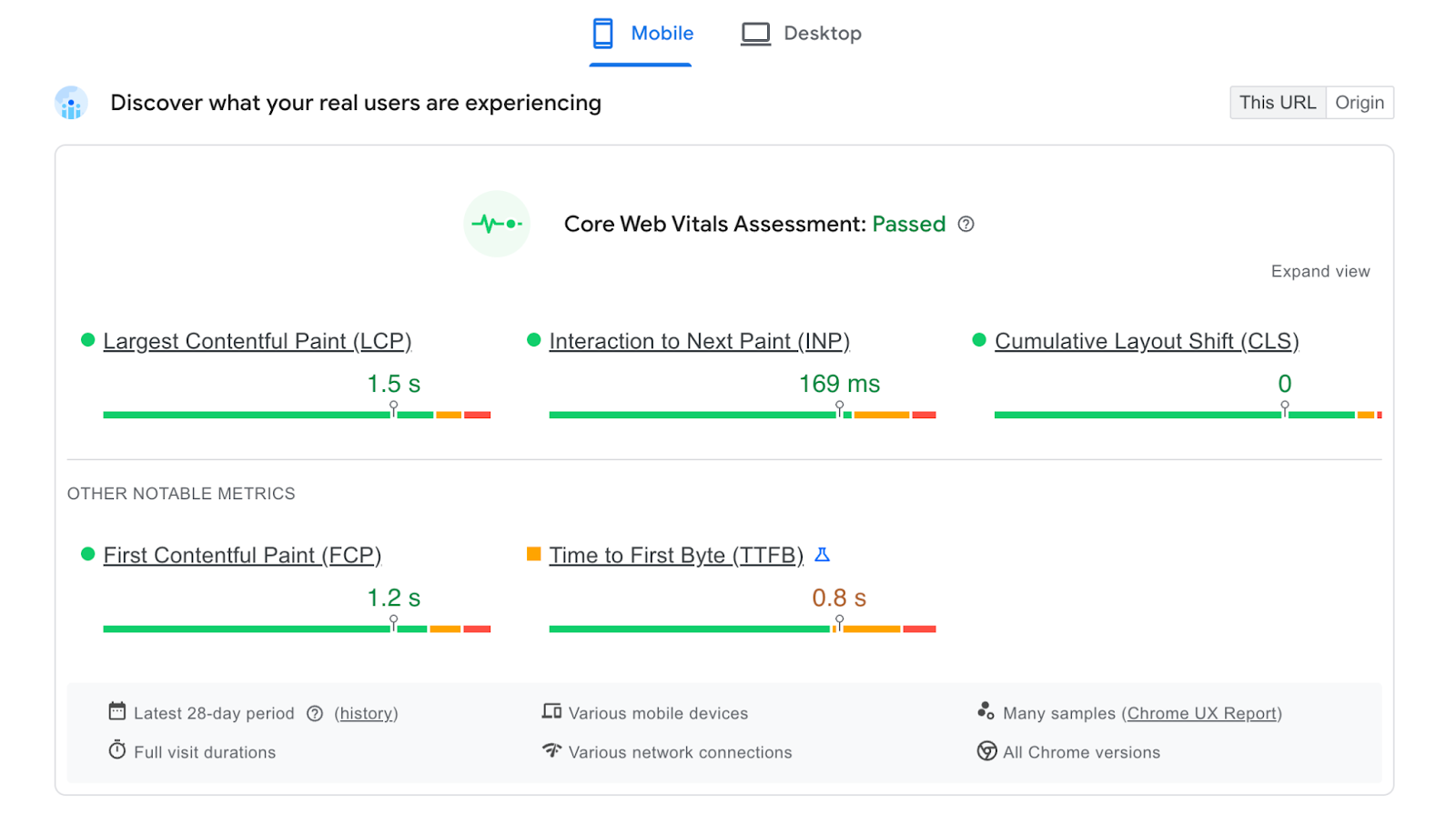1456x824 pixels.
Task: Click the TTFB 0.8 s distribution bar
Action: [x=742, y=628]
